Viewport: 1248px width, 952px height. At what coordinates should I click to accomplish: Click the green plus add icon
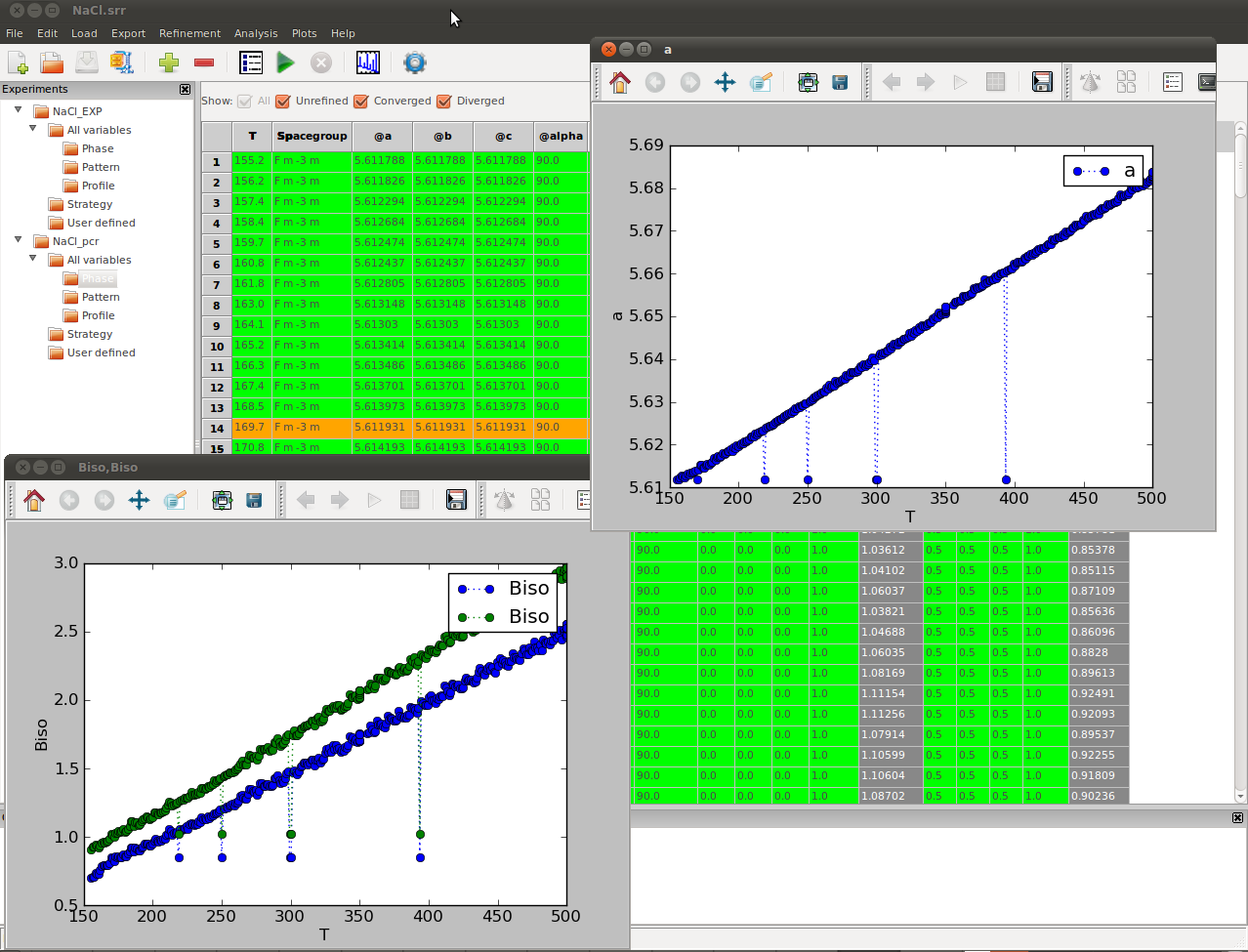tap(169, 62)
